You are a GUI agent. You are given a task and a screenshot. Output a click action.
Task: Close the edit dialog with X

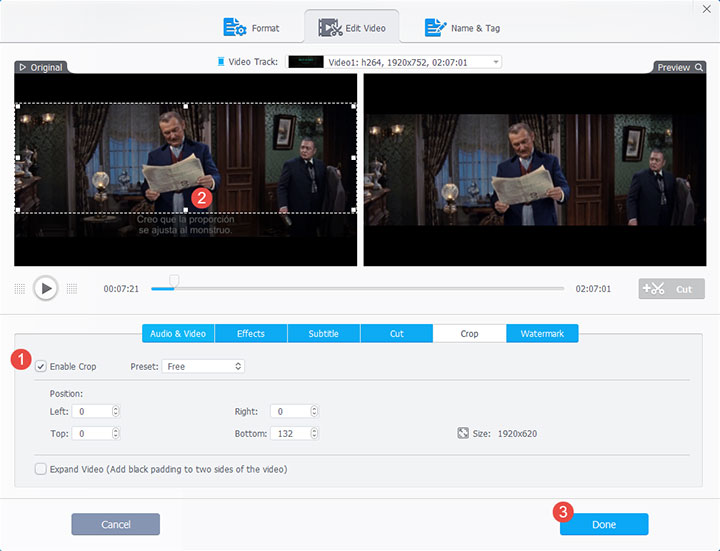707,9
